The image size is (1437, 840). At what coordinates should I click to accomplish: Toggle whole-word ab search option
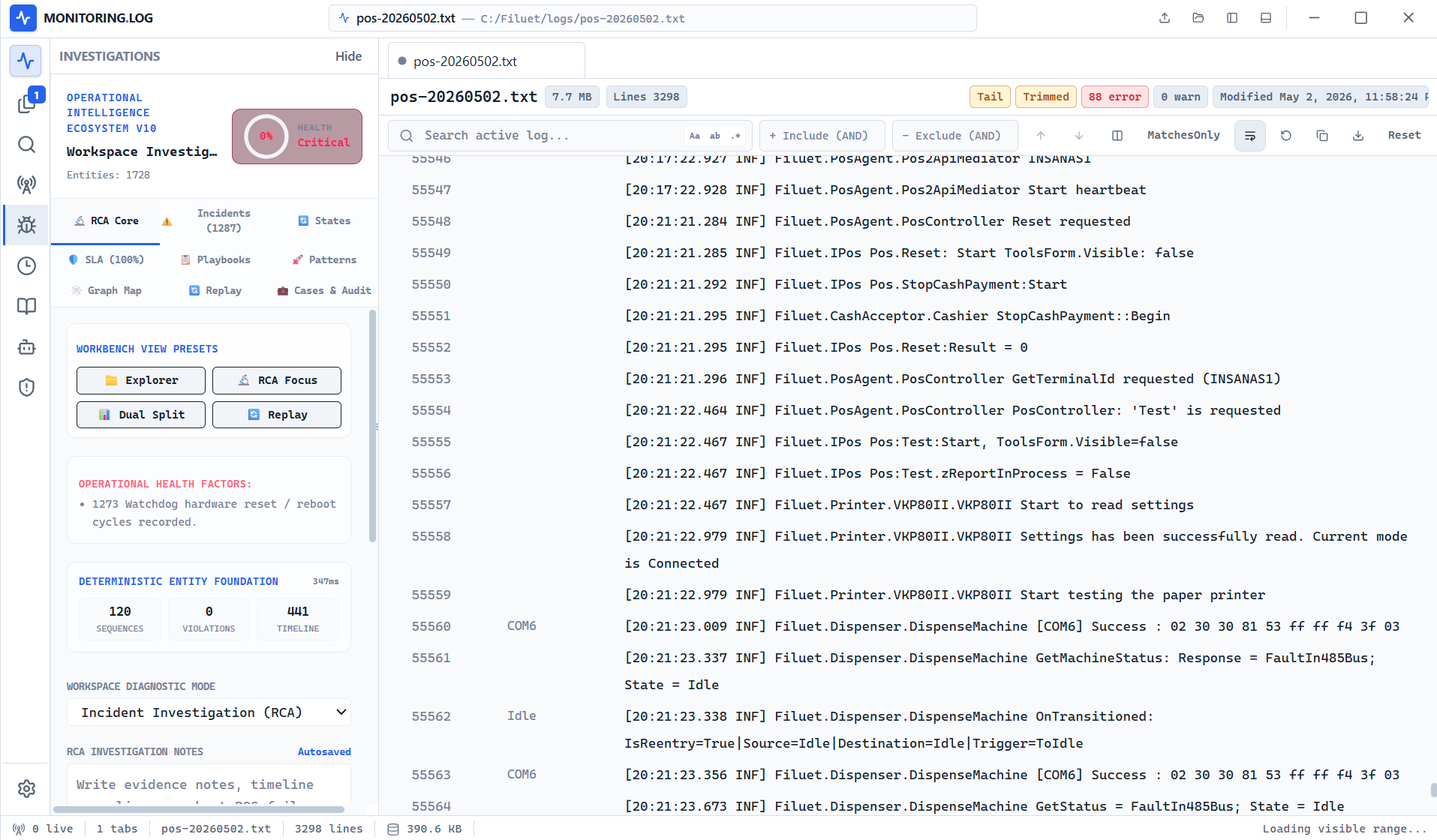click(x=715, y=136)
